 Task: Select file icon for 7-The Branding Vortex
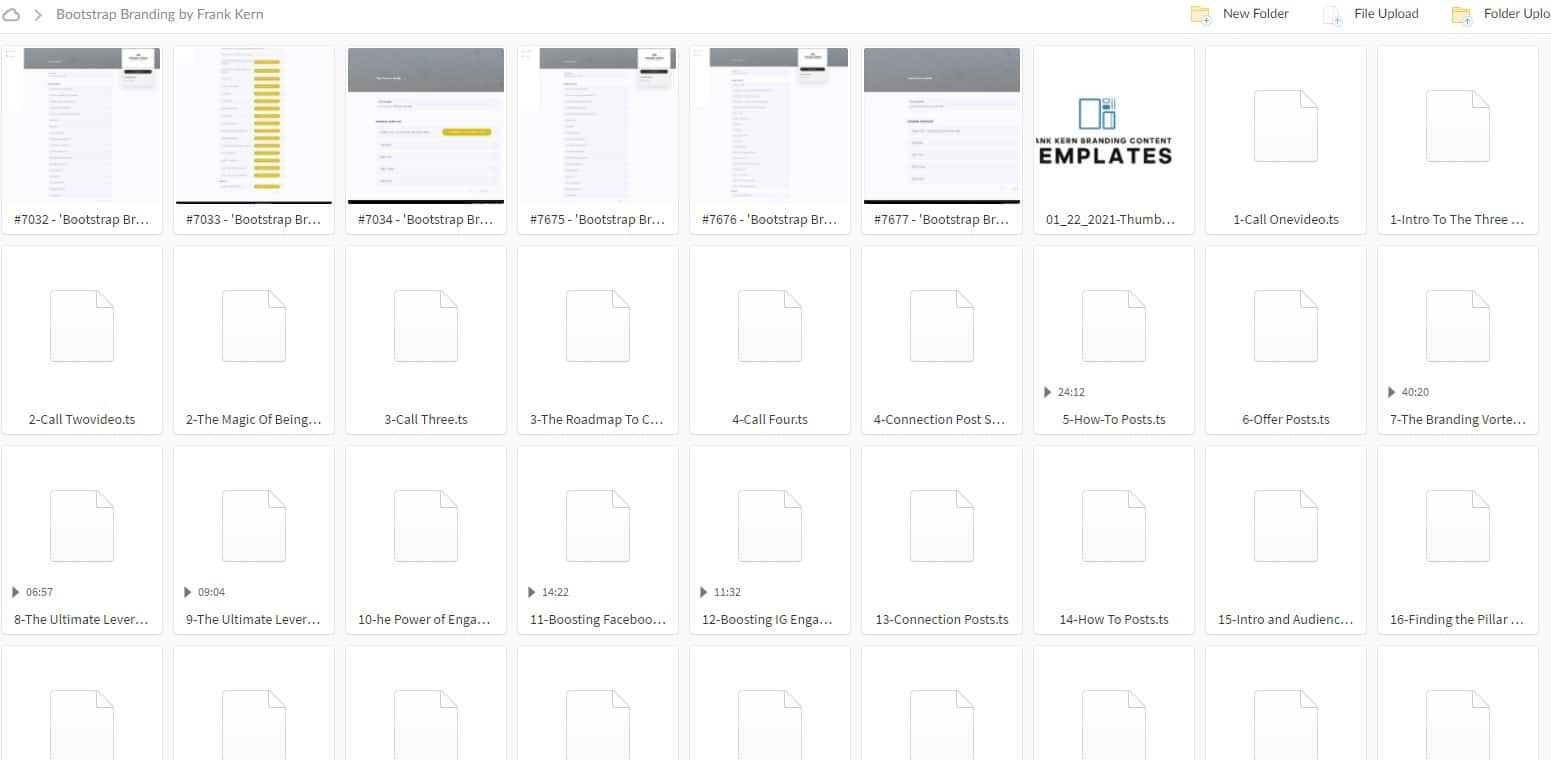[x=1458, y=325]
